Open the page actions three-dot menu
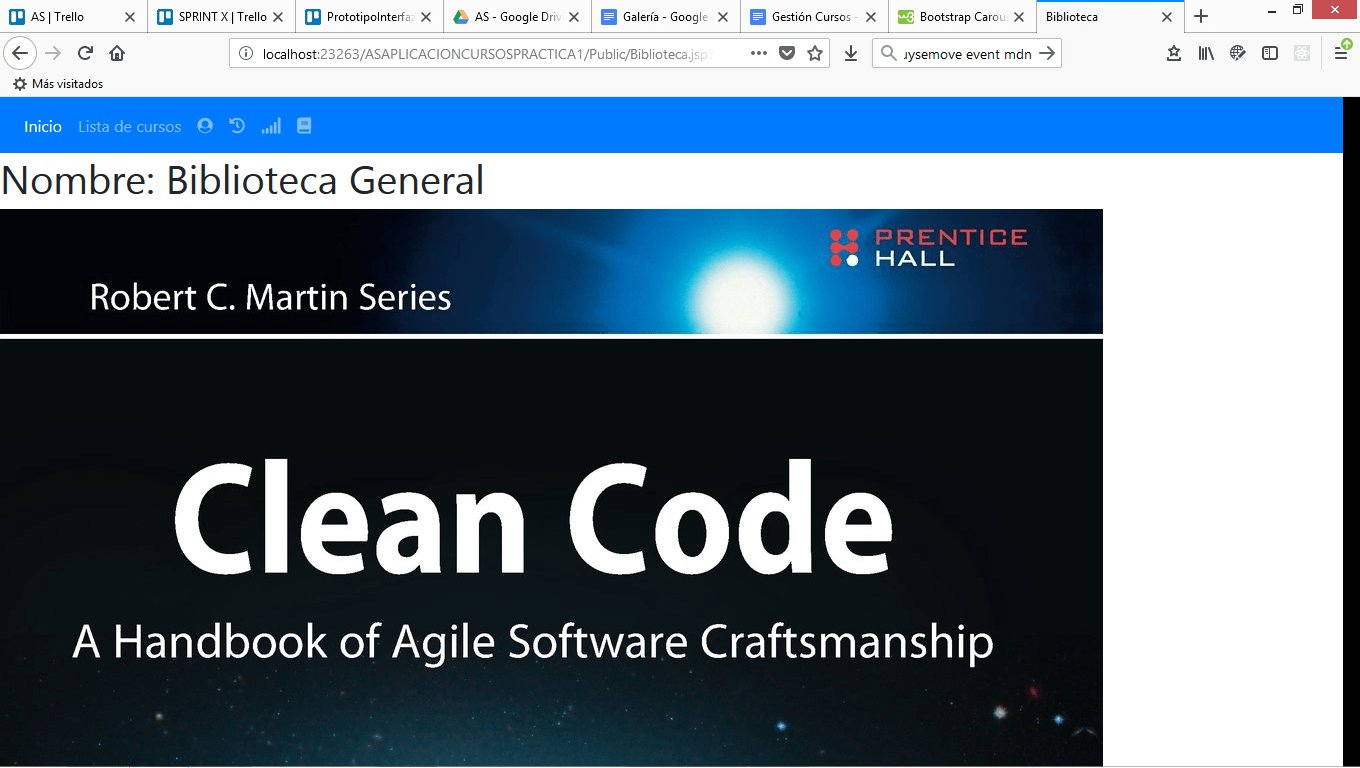 (x=759, y=53)
